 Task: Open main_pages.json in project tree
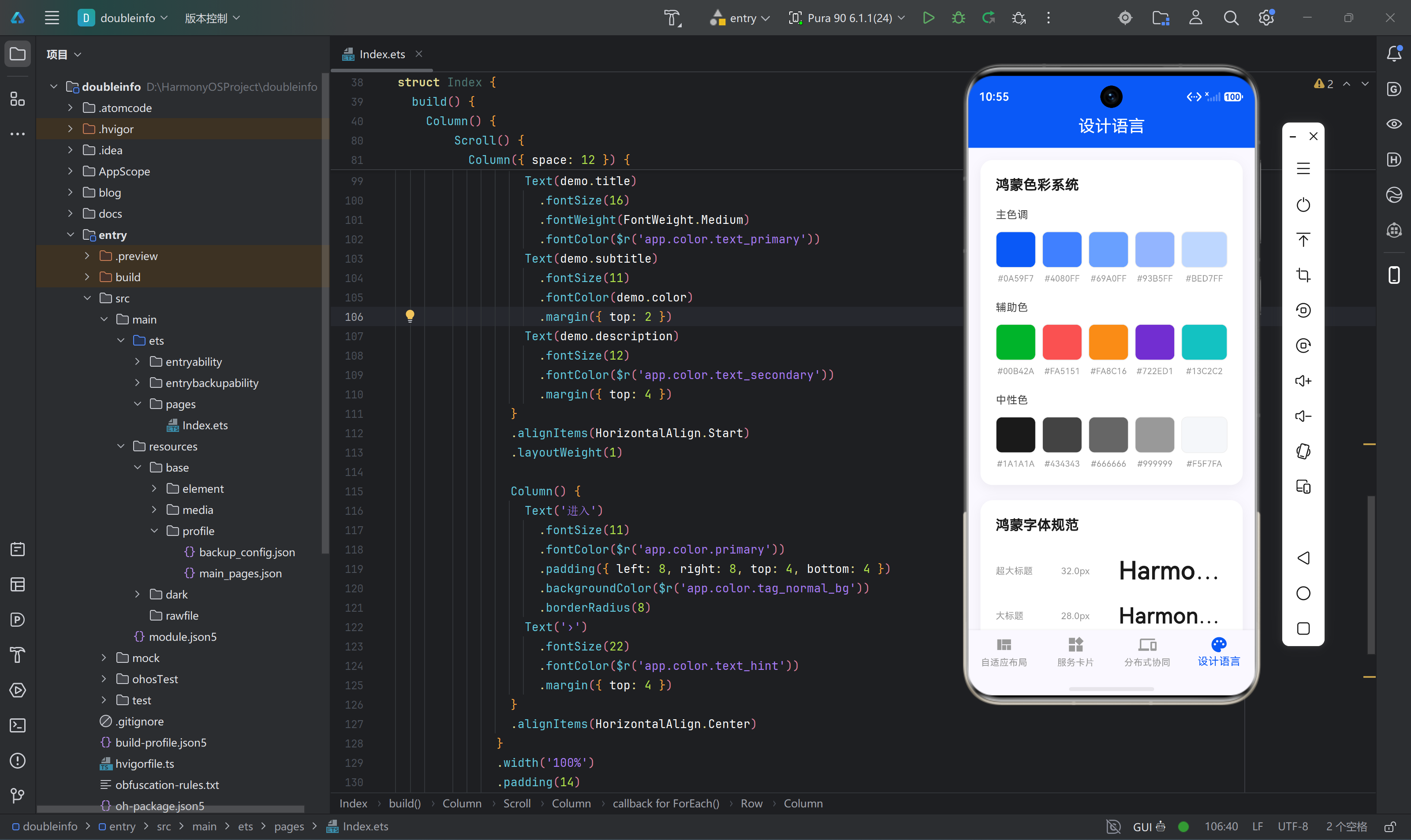pyautogui.click(x=233, y=573)
